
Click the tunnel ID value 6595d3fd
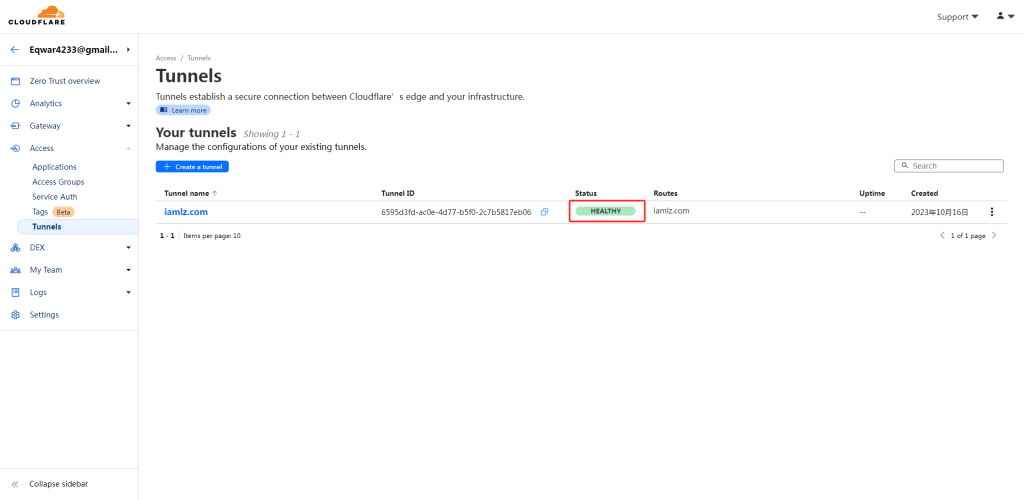coord(456,212)
